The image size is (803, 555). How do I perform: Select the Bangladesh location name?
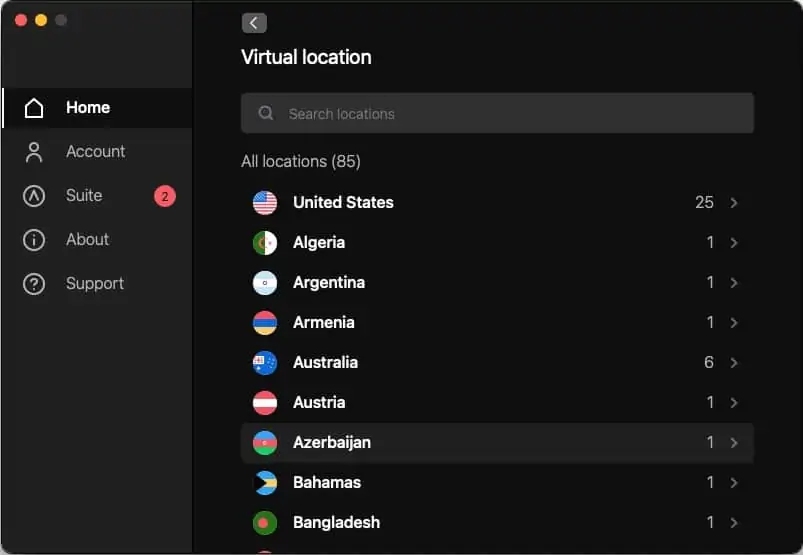[x=336, y=523]
